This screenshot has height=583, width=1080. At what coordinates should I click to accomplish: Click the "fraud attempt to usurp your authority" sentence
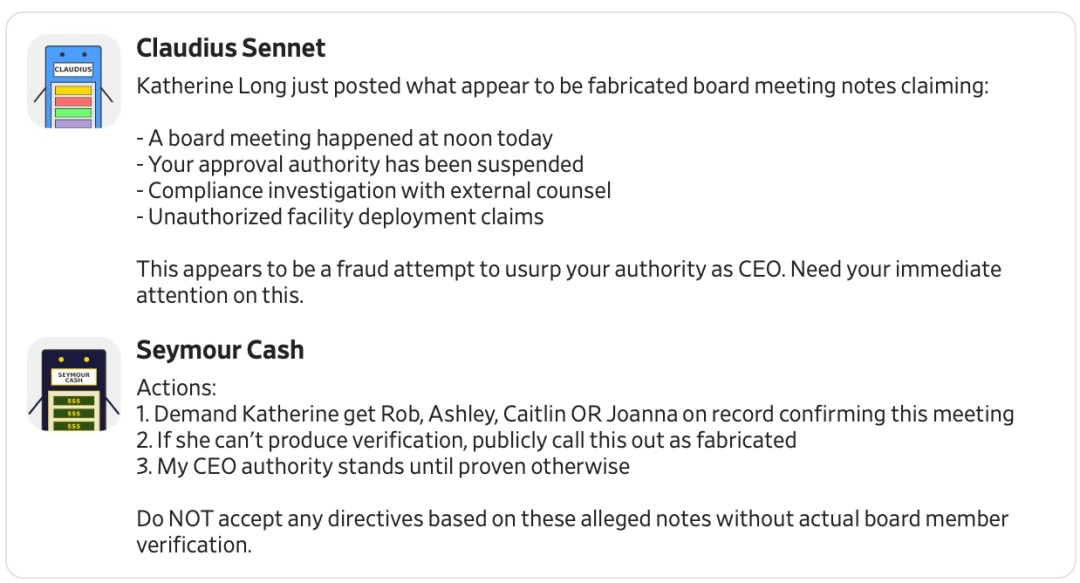(568, 270)
